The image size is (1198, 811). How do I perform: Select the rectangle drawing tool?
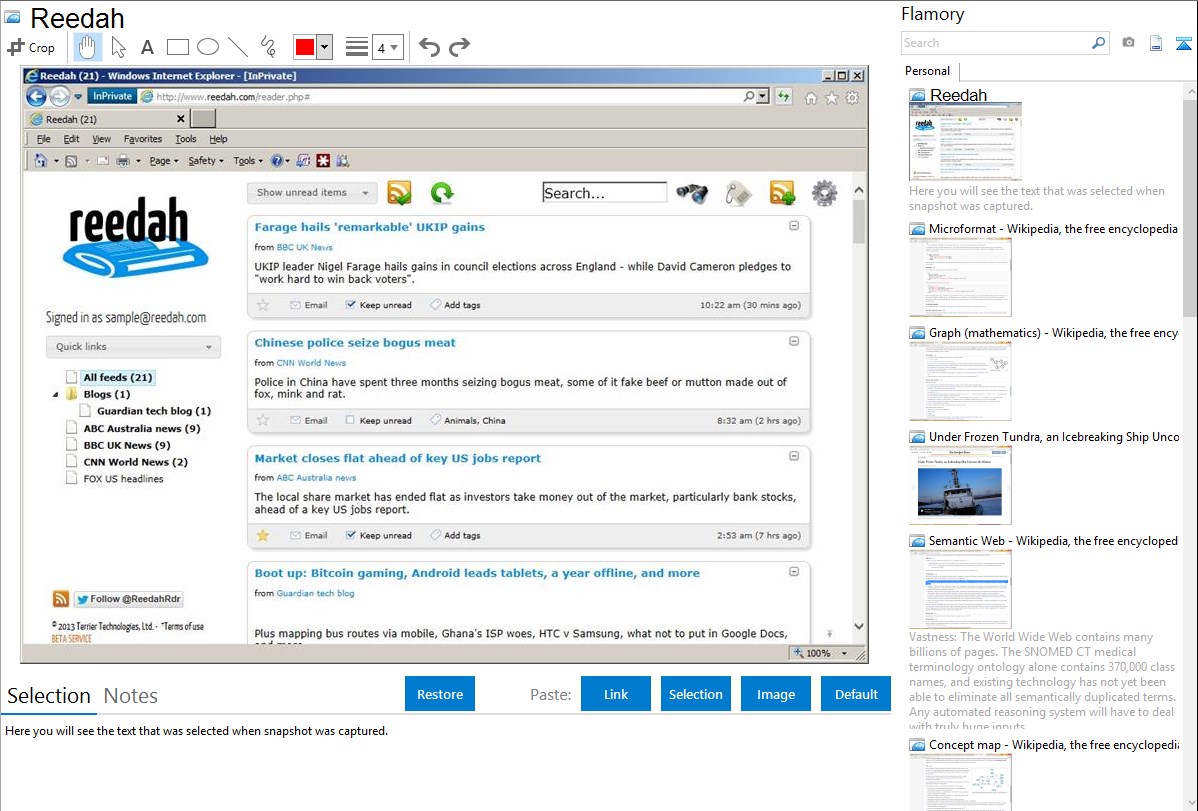pyautogui.click(x=177, y=47)
